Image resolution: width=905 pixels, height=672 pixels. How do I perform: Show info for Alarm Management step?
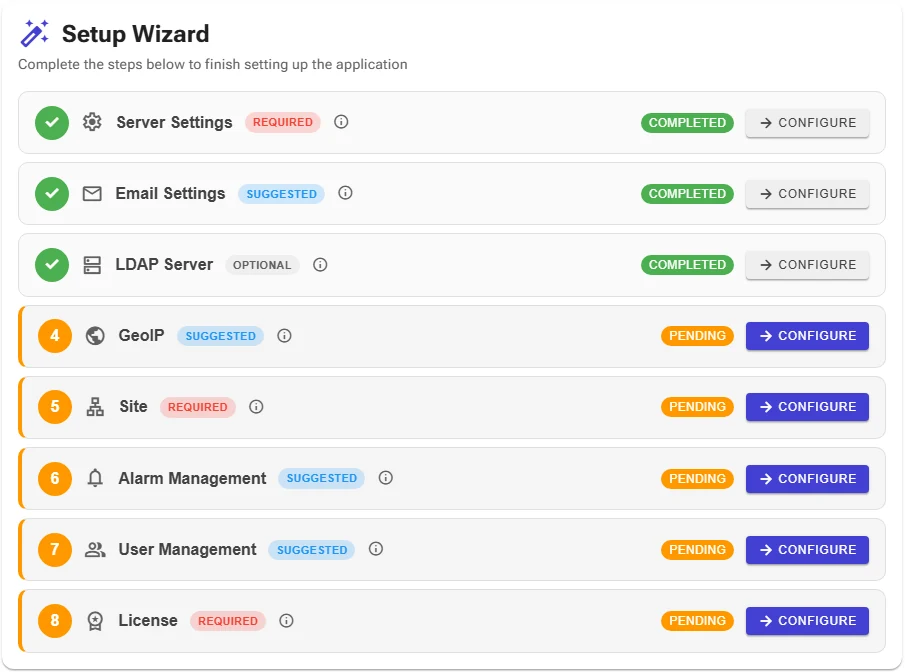pyautogui.click(x=386, y=477)
